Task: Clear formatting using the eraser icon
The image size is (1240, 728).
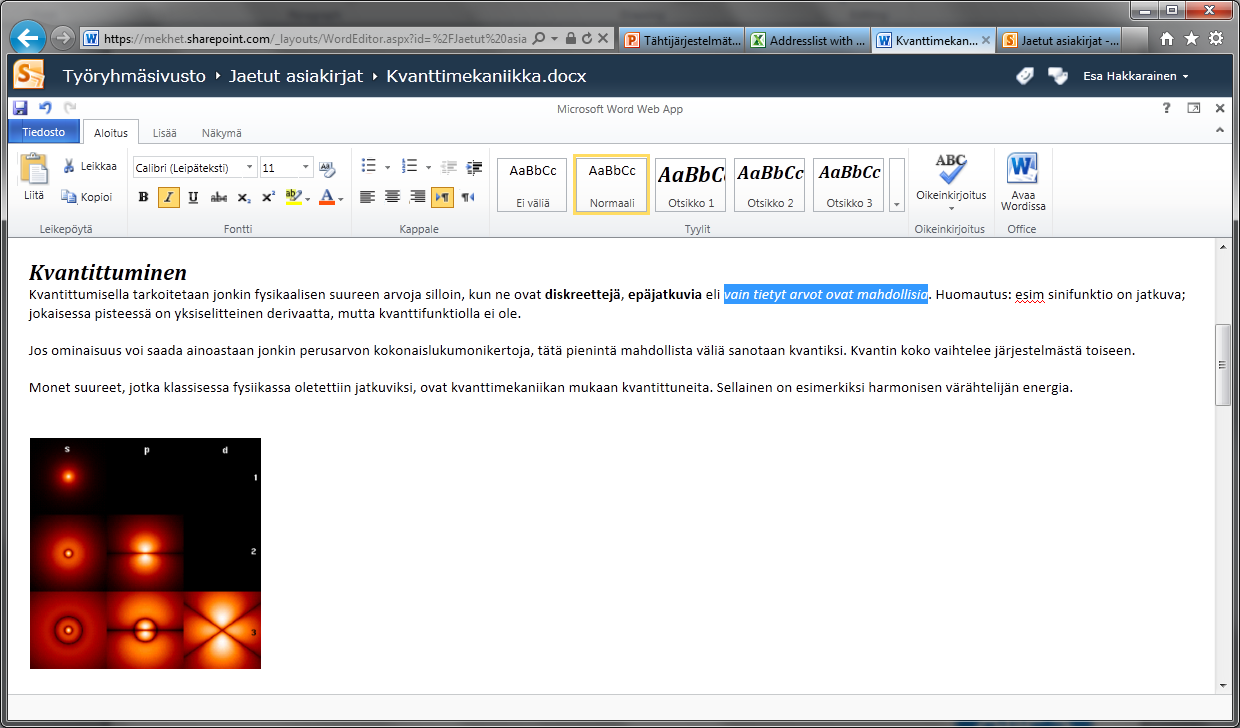Action: point(327,167)
